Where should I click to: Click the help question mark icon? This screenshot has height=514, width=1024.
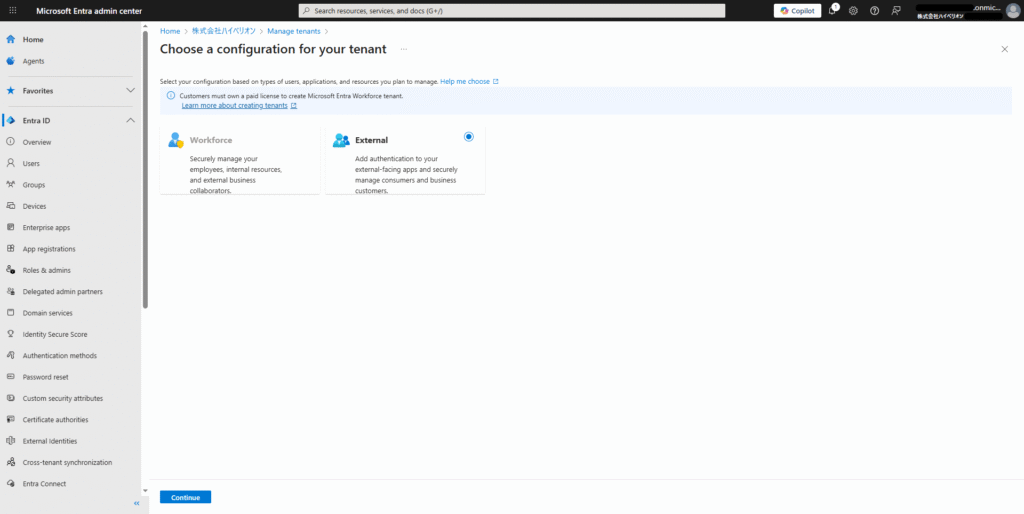pos(874,10)
